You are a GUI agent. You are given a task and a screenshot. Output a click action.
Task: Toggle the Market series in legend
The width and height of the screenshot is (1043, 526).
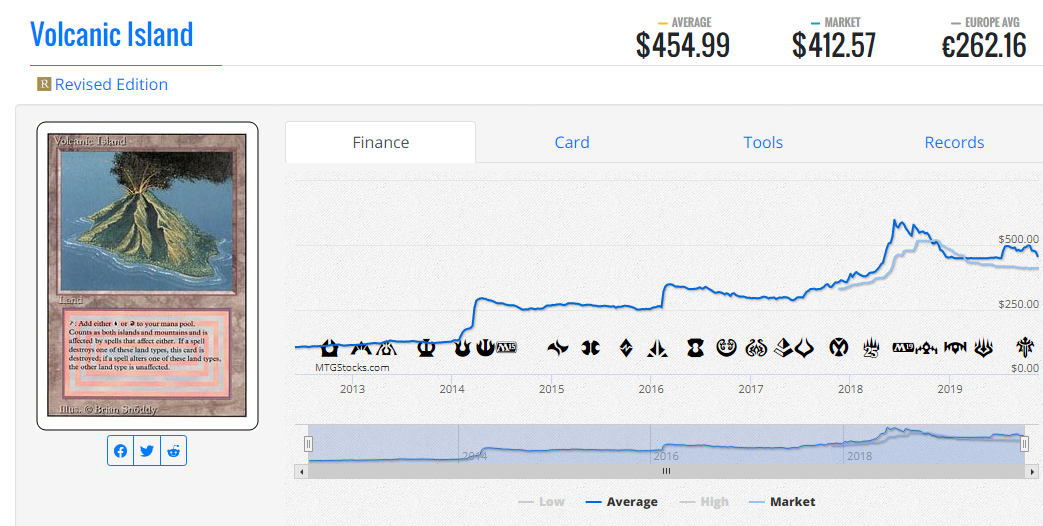782,502
